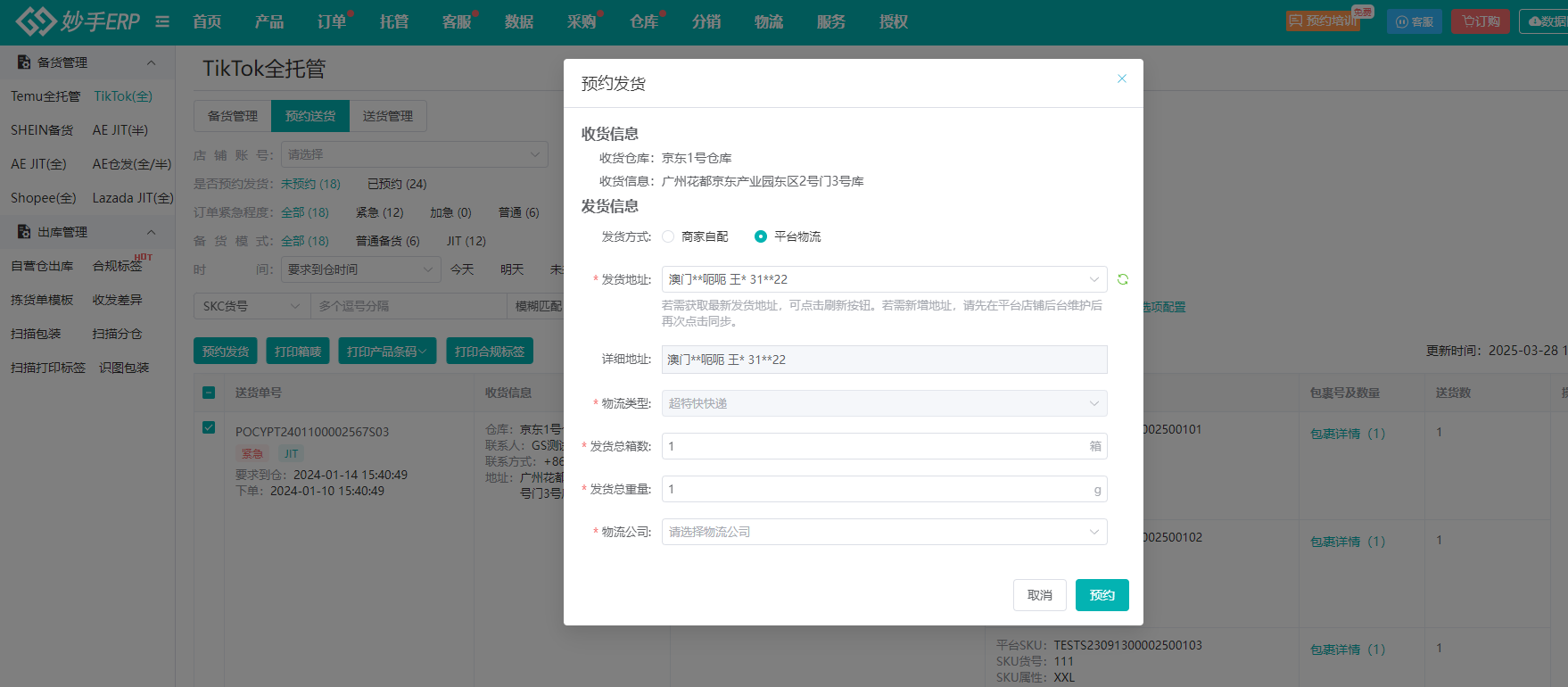The height and width of the screenshot is (687, 1568).
Task: Open the 托管 top menu
Action: pyautogui.click(x=394, y=21)
